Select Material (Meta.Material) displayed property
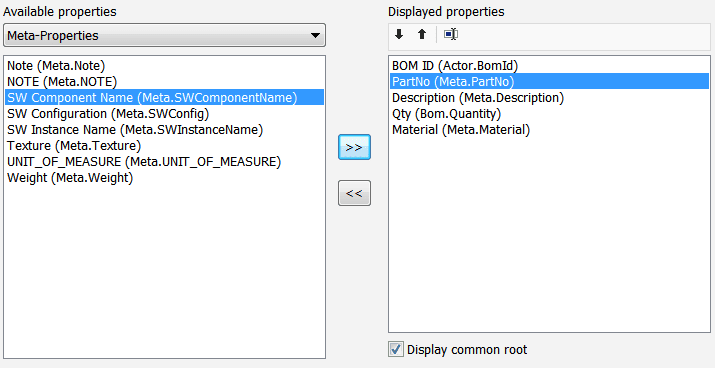Viewport: 715px width, 368px height. click(x=549, y=130)
